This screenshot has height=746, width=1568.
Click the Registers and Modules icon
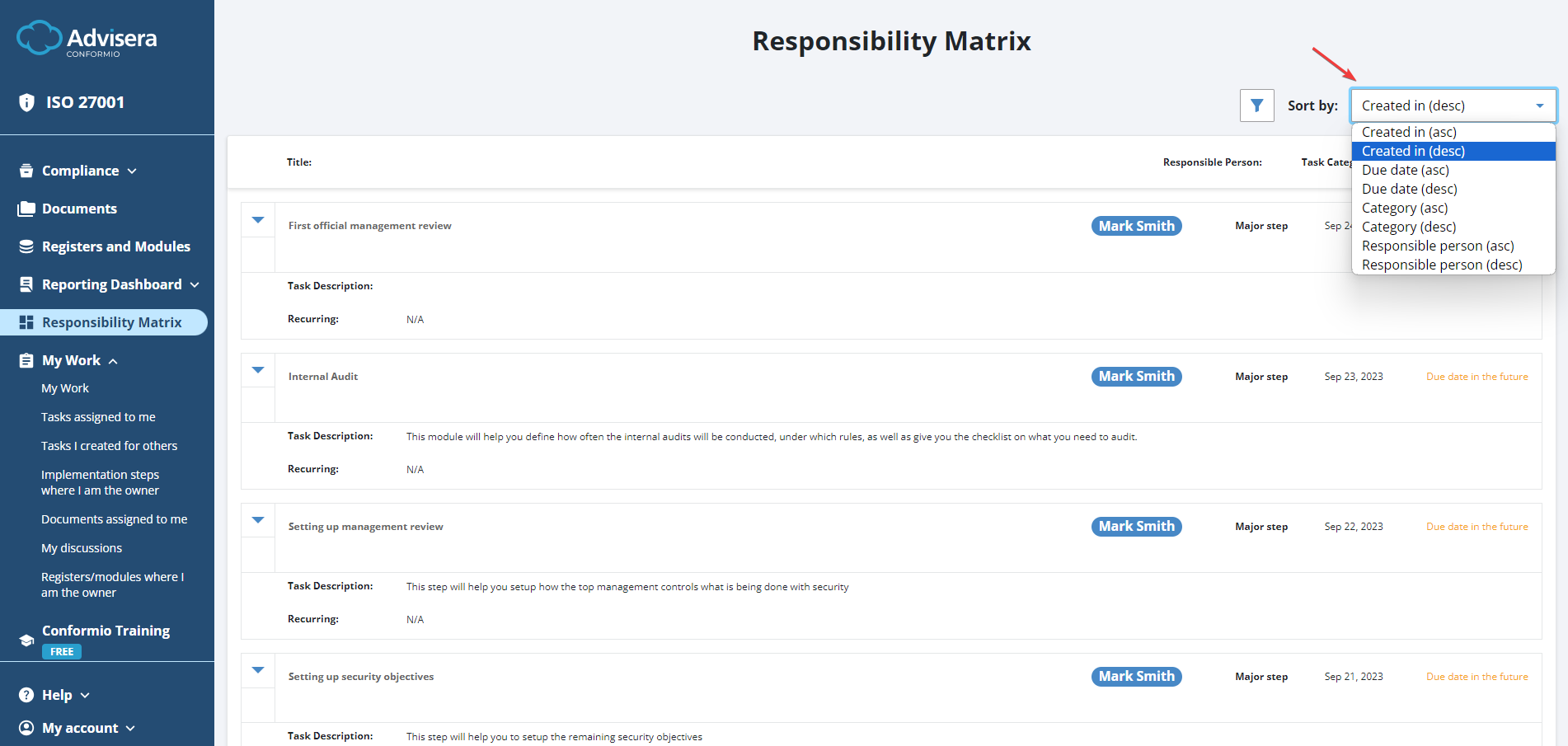point(26,246)
